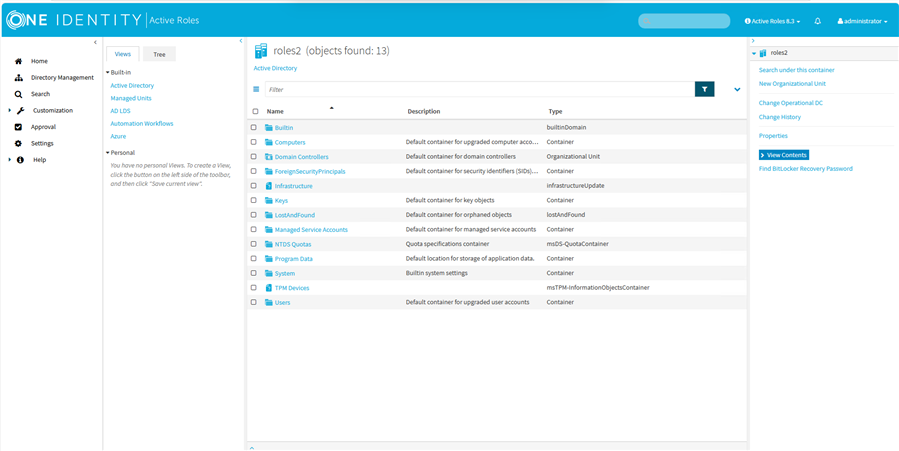Check the Keys row checkbox
899x451 pixels.
(x=253, y=200)
